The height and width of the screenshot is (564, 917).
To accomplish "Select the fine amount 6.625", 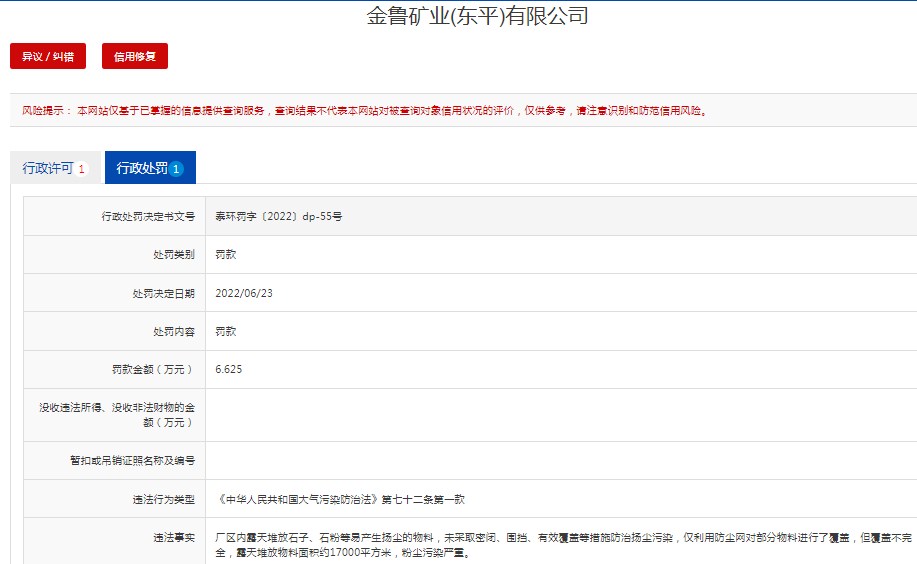I will [x=229, y=369].
